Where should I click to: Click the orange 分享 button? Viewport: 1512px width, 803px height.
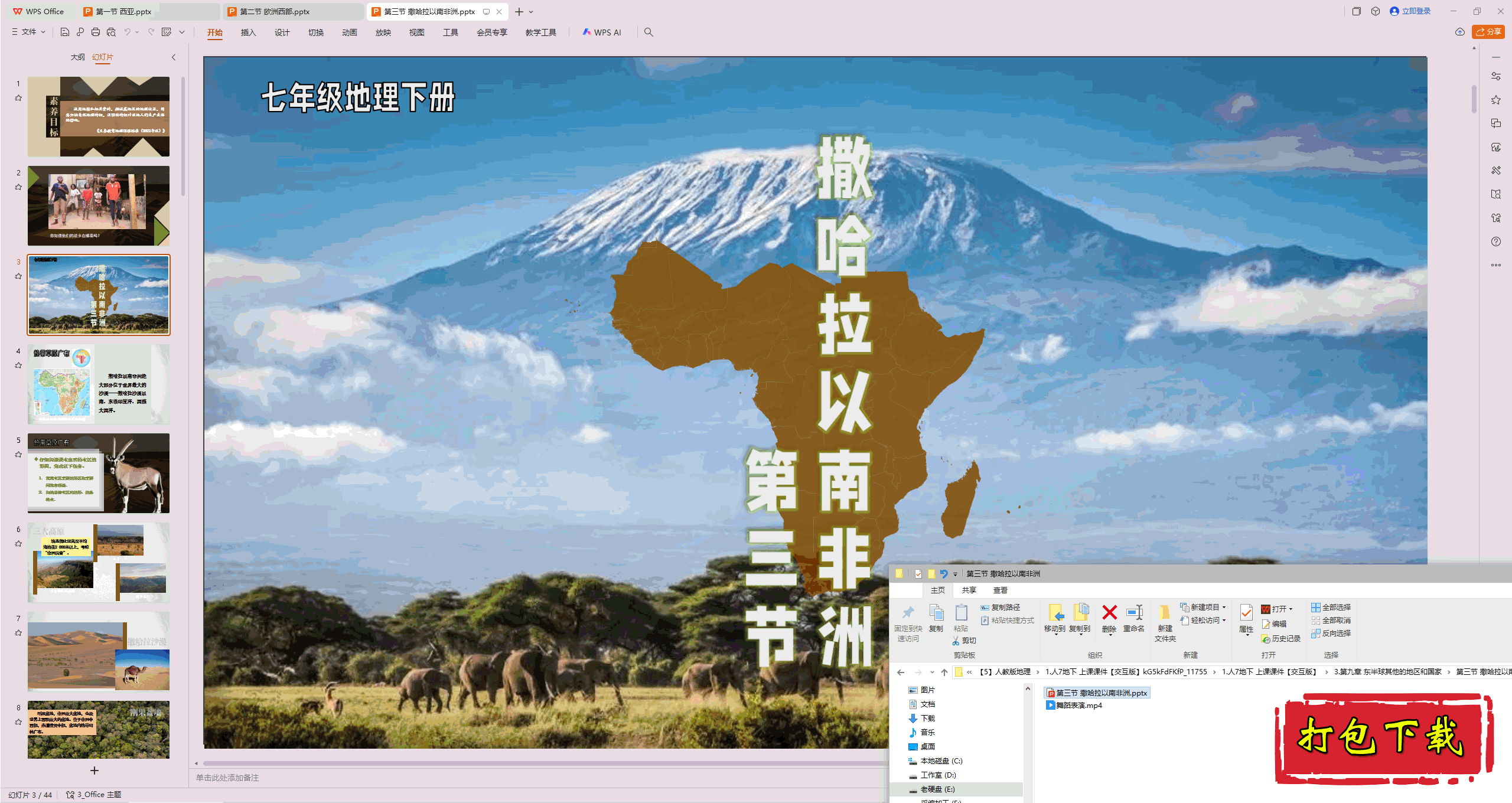click(x=1488, y=32)
